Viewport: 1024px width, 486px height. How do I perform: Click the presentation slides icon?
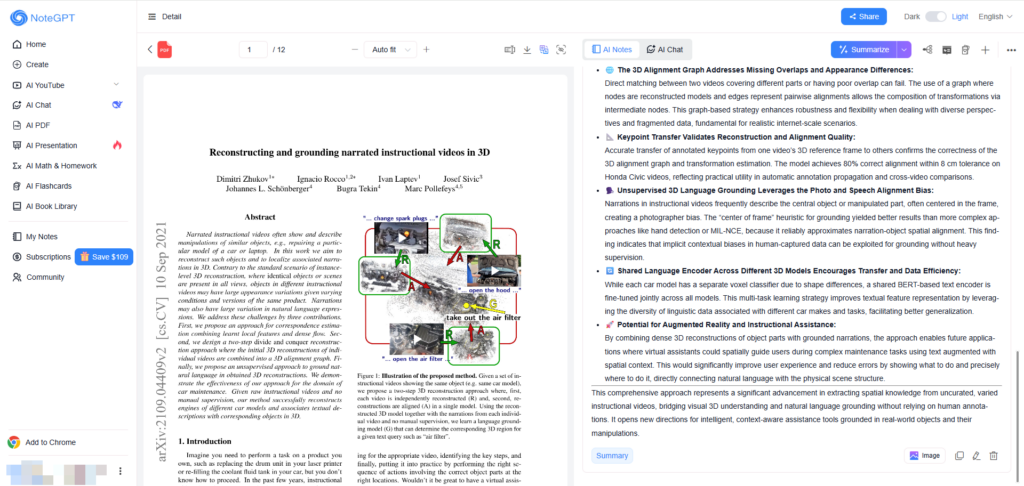[946, 50]
